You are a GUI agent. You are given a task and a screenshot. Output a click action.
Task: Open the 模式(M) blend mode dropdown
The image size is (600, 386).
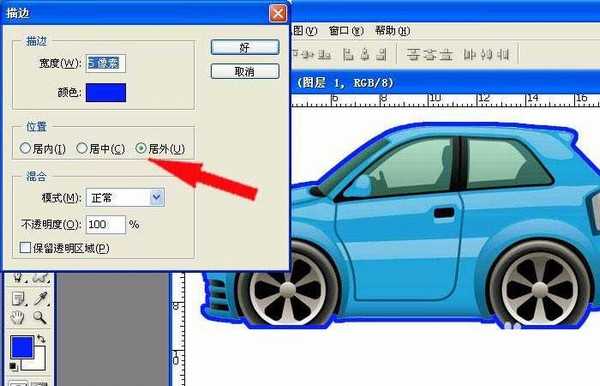coord(126,197)
